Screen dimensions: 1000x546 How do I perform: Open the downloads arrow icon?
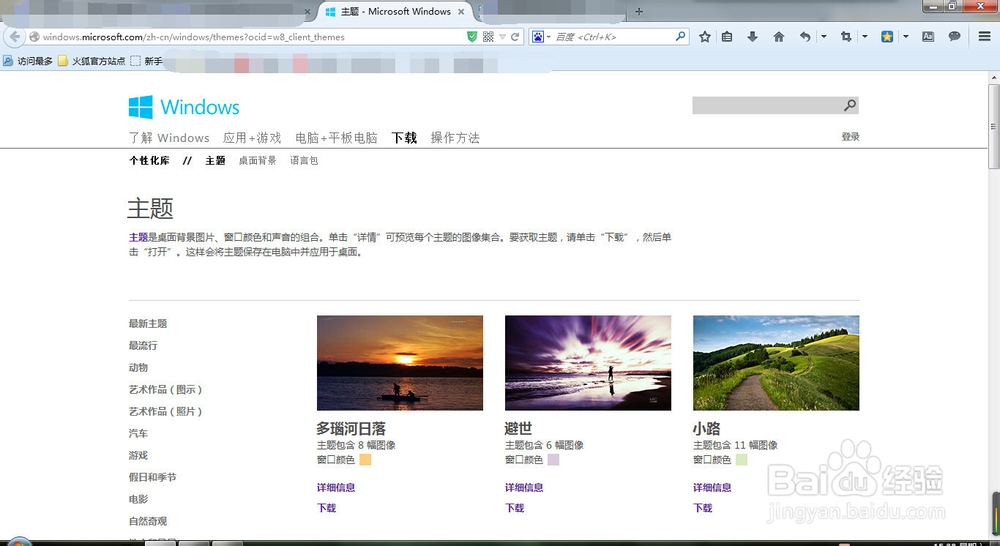pyautogui.click(x=753, y=36)
